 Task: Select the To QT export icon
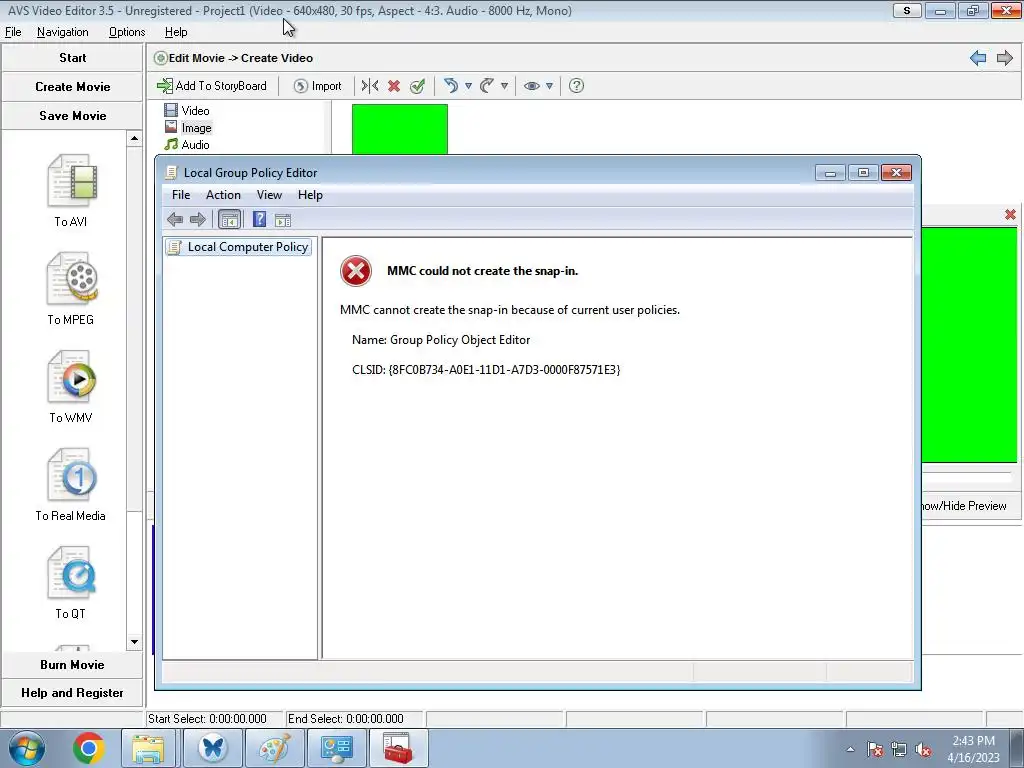[72, 573]
